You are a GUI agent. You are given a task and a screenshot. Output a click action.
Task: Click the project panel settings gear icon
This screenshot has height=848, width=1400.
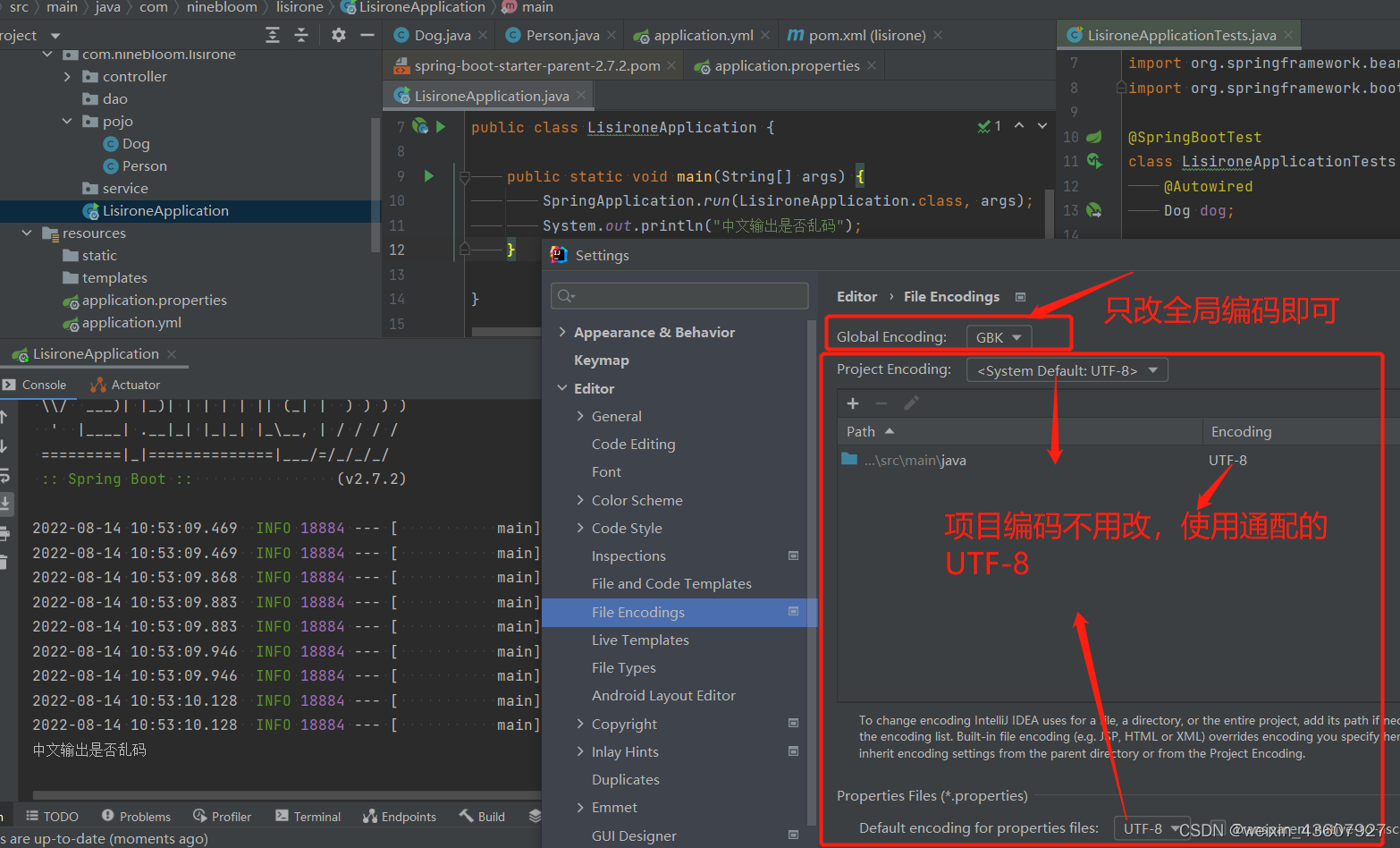tap(338, 35)
